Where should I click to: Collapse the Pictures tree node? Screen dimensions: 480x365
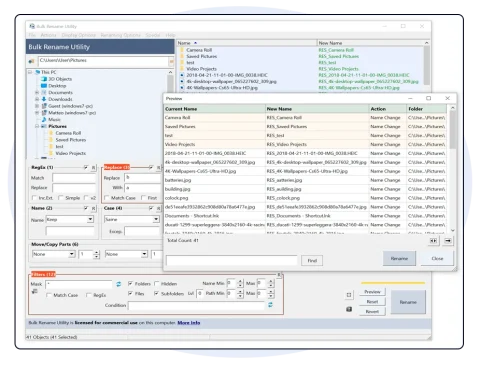point(37,126)
